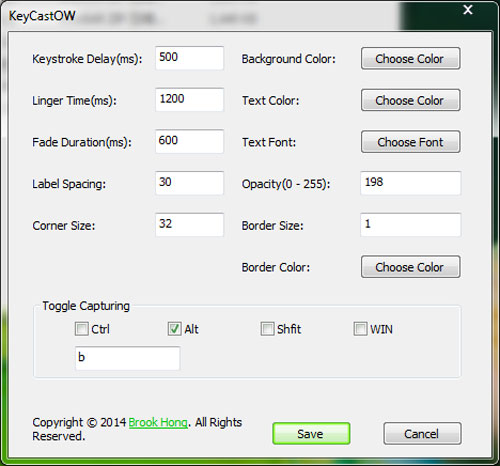
Task: Select the Fade Duration field
Action: tap(189, 141)
